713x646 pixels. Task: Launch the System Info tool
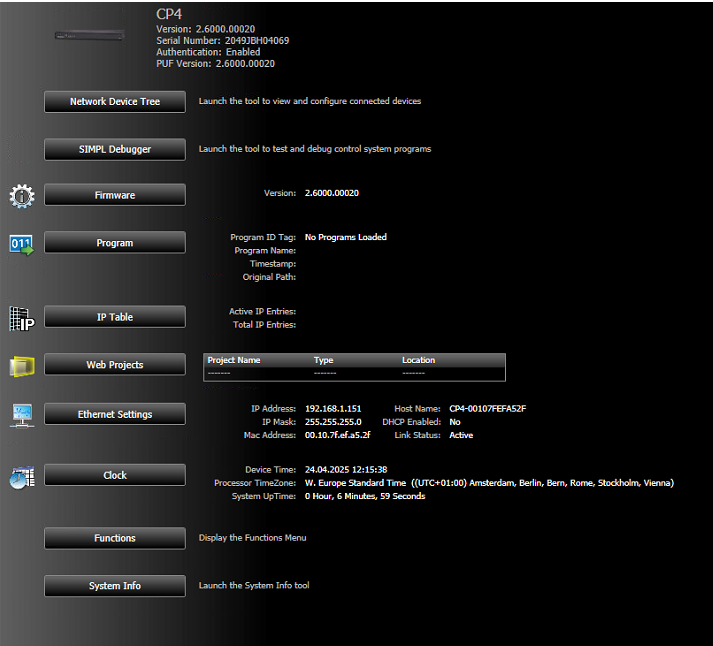pos(115,586)
